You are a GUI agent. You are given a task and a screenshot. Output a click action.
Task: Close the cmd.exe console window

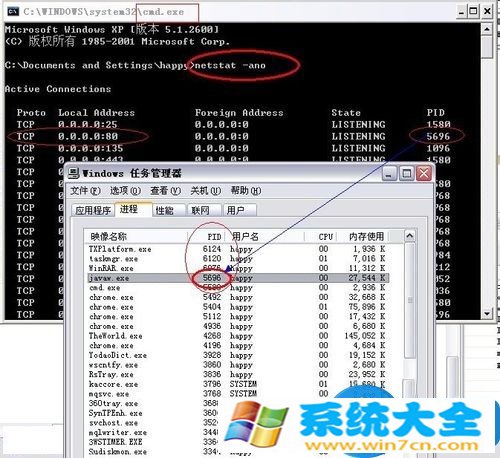(x=487, y=12)
